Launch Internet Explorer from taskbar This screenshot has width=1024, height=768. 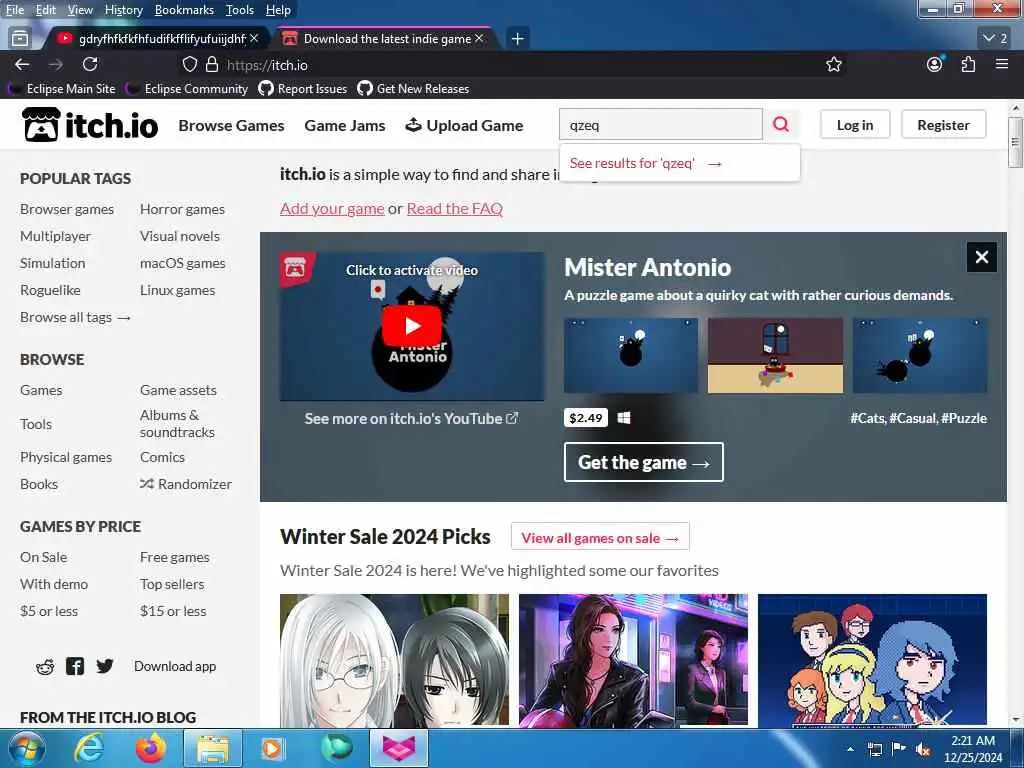[x=88, y=748]
